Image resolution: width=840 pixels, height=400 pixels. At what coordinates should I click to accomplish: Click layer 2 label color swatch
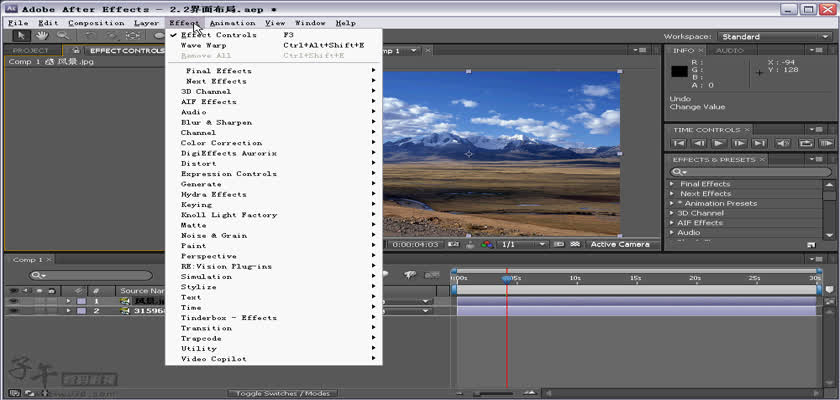81,311
